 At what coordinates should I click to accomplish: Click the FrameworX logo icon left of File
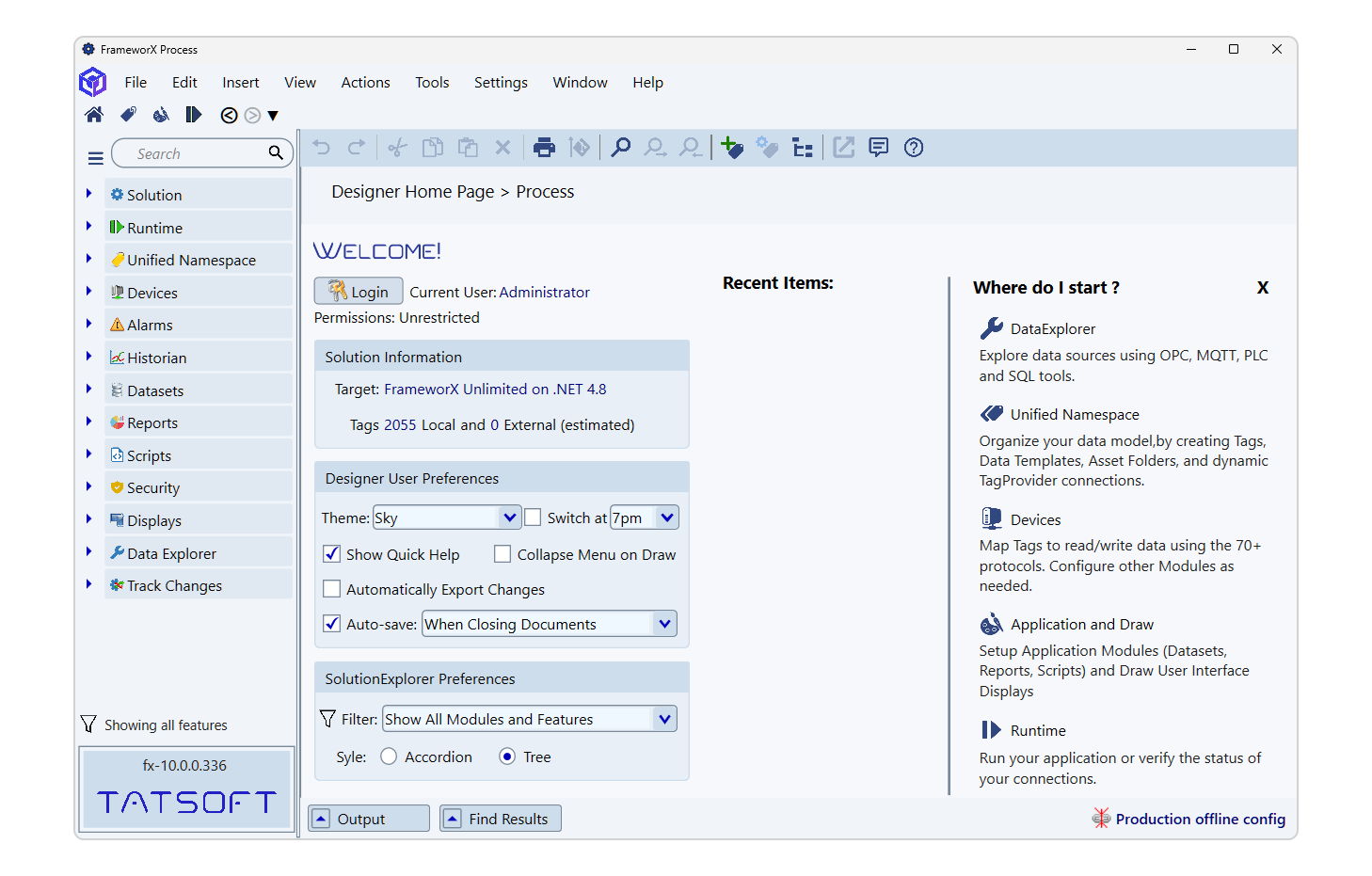93,83
